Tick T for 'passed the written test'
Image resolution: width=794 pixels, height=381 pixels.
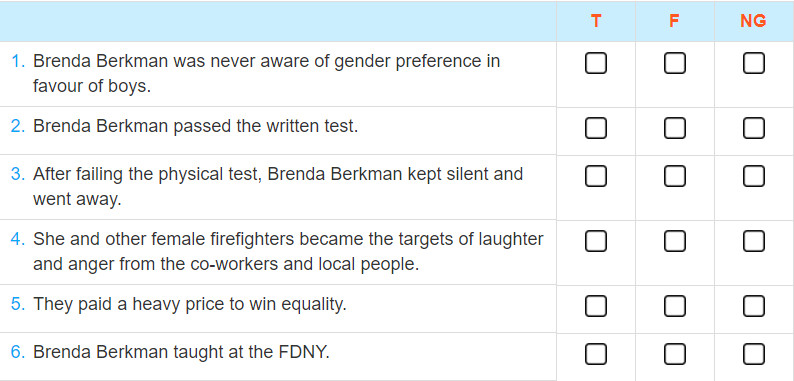coord(596,128)
